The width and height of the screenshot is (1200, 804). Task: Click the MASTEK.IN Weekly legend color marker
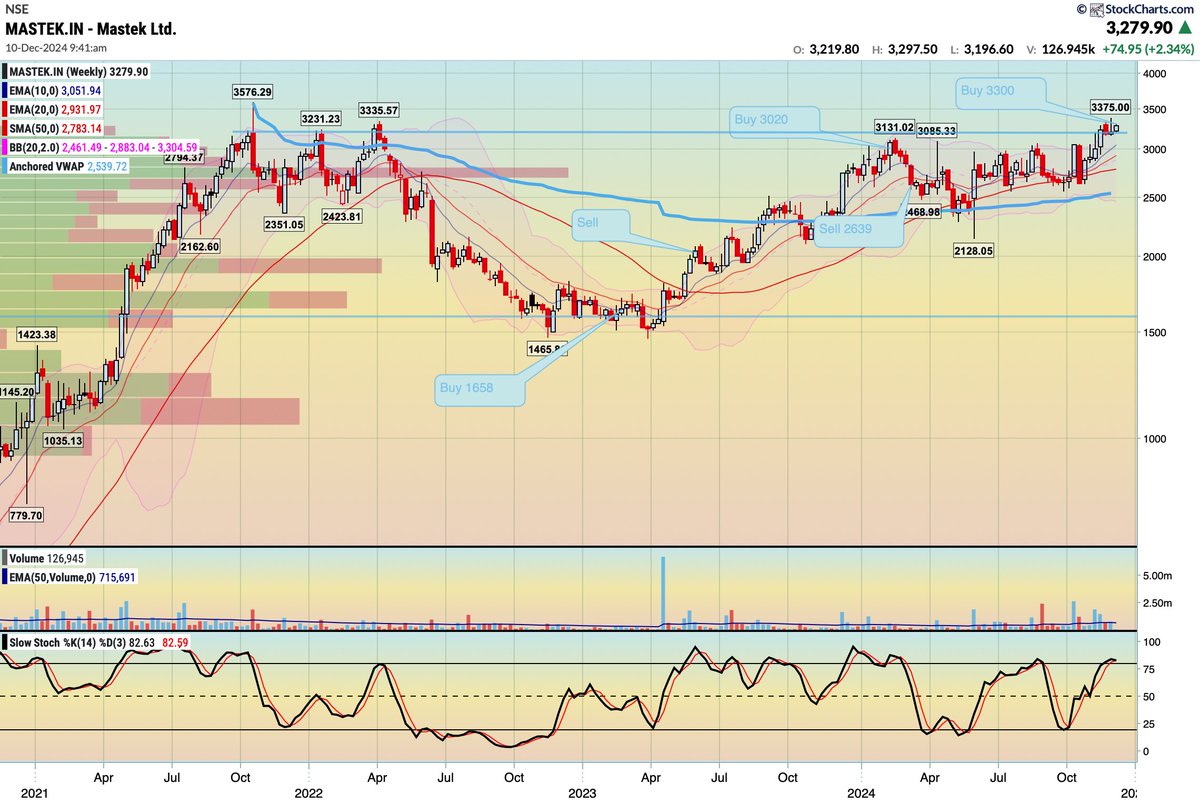point(3,72)
